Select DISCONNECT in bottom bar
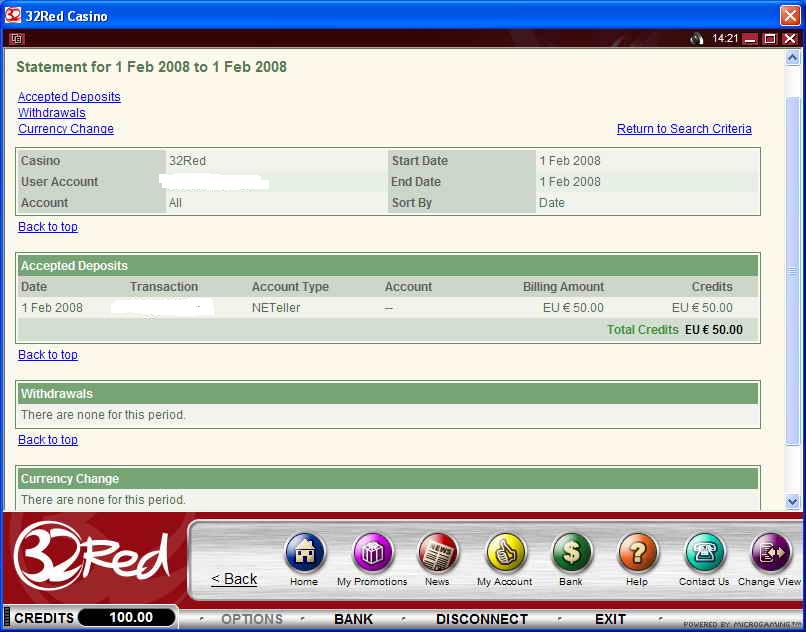The height and width of the screenshot is (632, 806). (482, 619)
